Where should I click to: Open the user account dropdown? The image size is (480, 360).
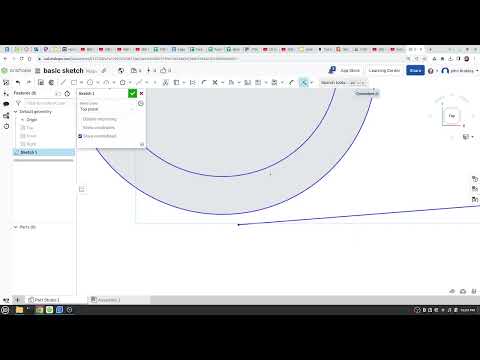click(x=460, y=71)
